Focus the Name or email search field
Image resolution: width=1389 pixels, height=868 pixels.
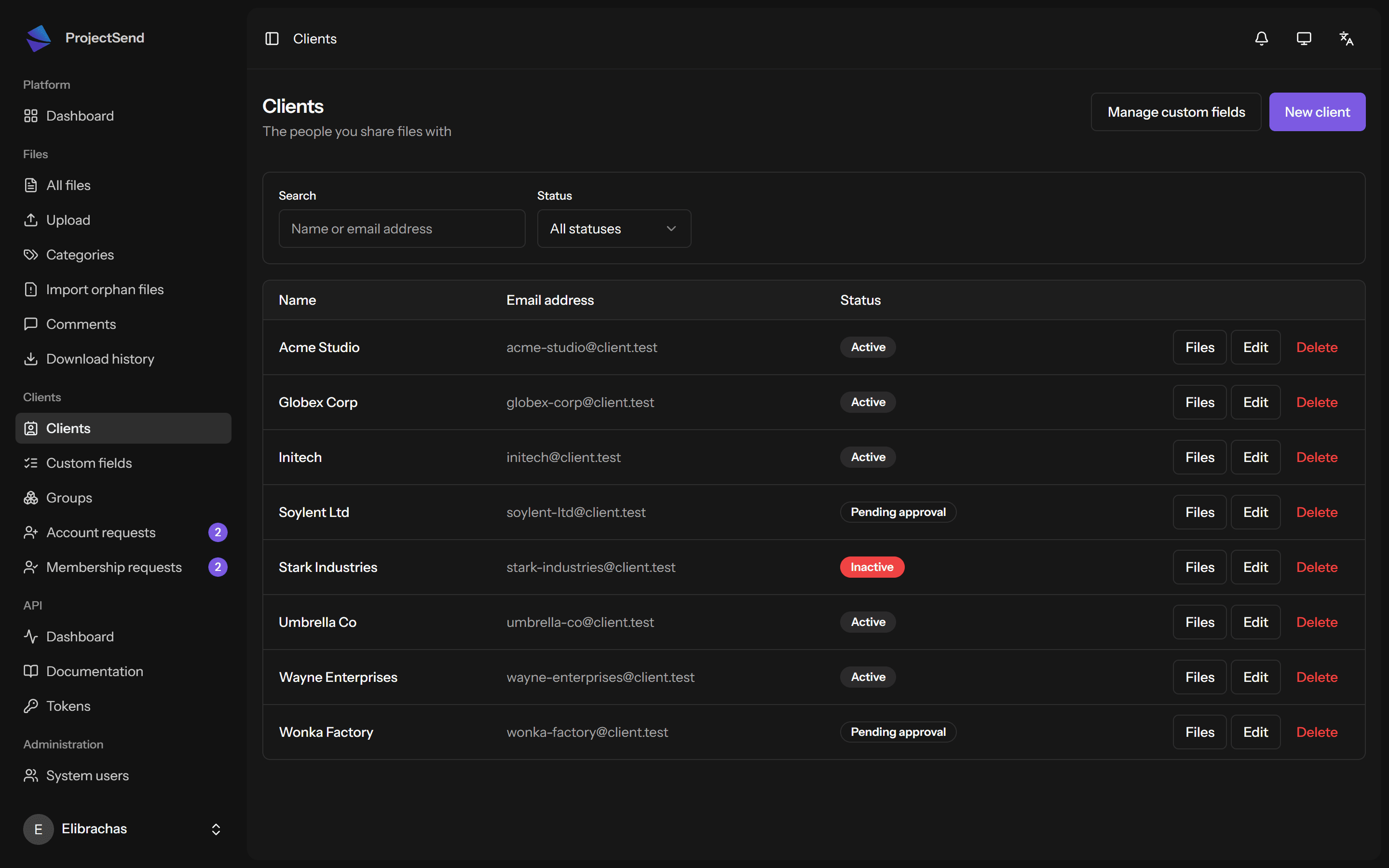(x=402, y=229)
